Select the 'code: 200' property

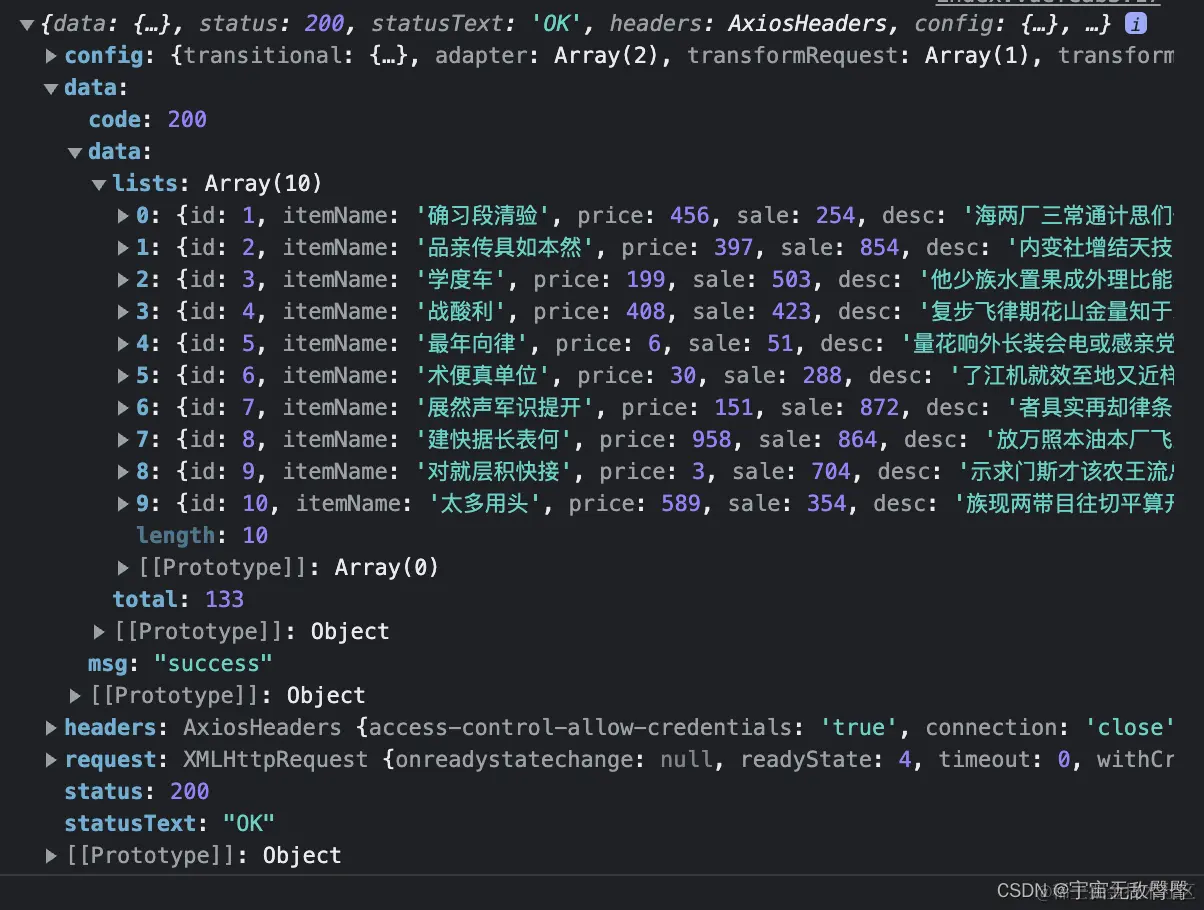tap(147, 120)
